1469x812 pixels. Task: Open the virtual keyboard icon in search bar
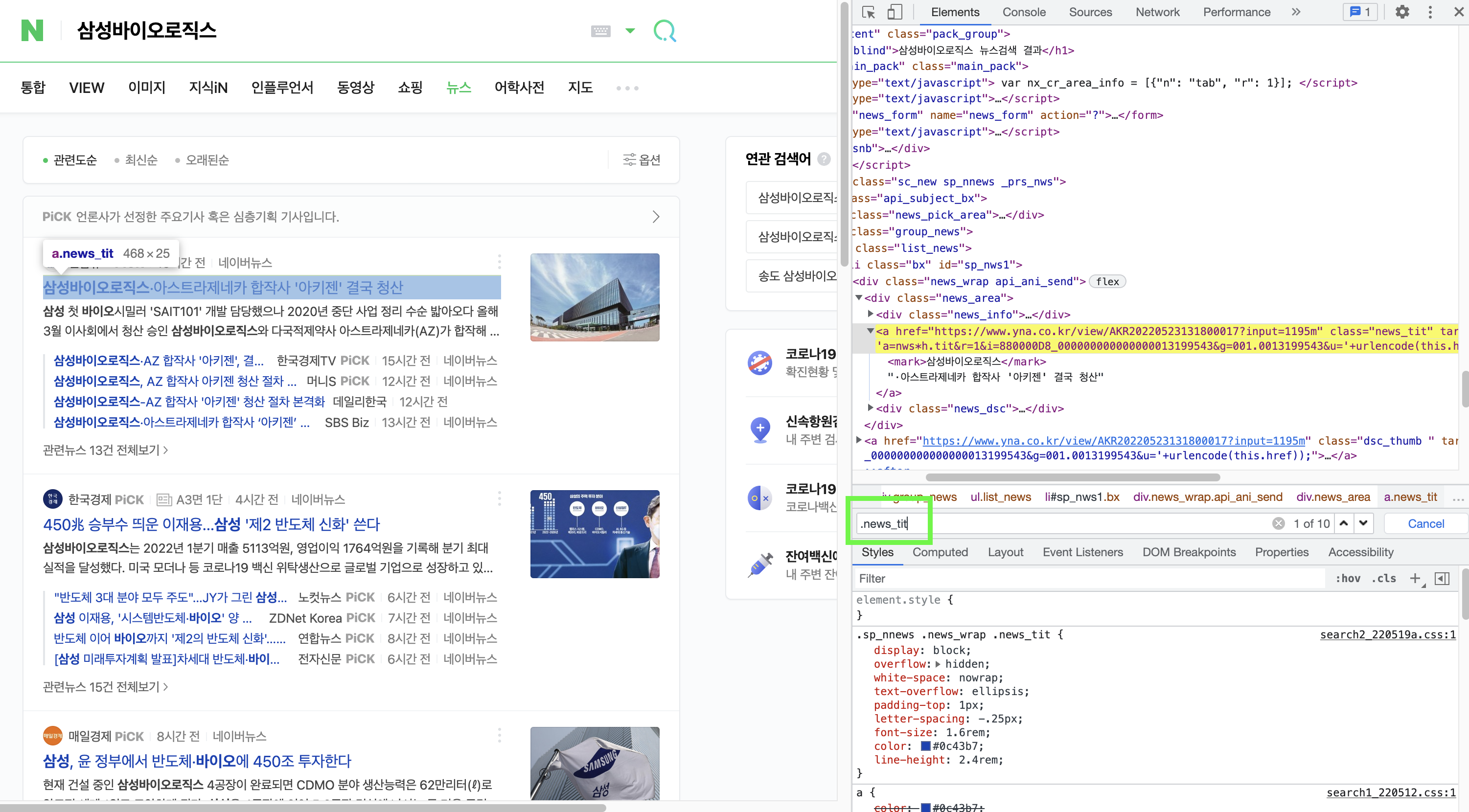[x=600, y=31]
